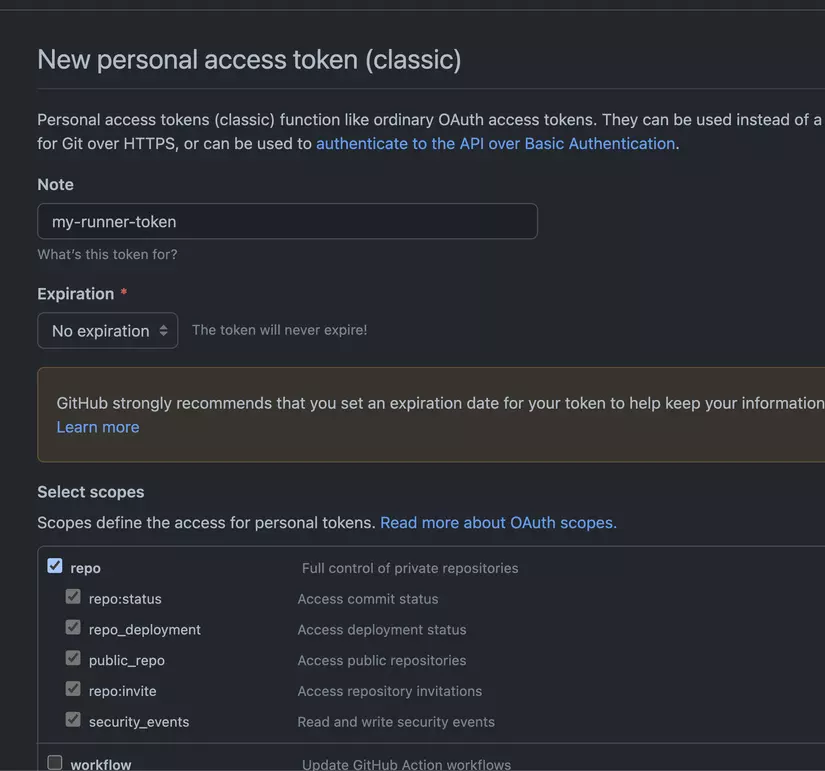The height and width of the screenshot is (771, 825).
Task: Toggle the public_repo scope off
Action: point(72,657)
